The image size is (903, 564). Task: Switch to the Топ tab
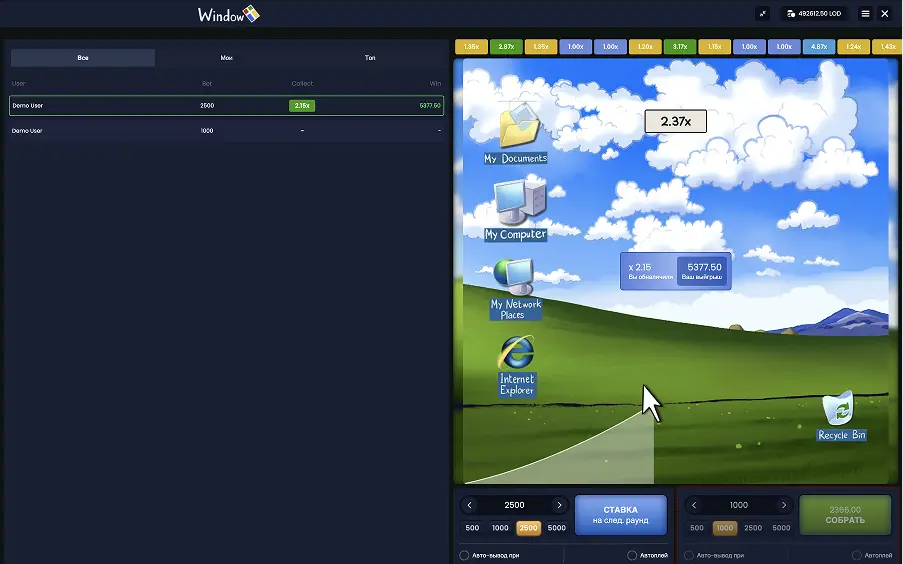tap(370, 58)
